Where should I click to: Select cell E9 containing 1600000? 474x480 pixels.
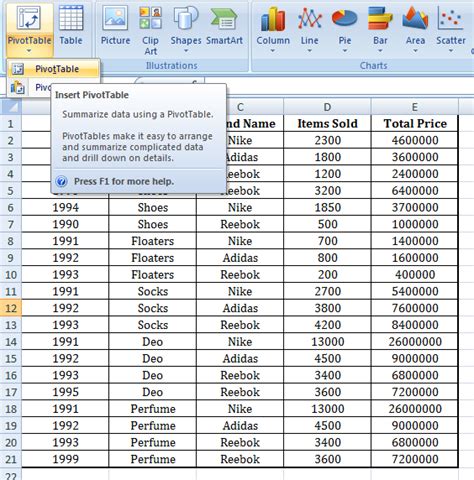[415, 258]
